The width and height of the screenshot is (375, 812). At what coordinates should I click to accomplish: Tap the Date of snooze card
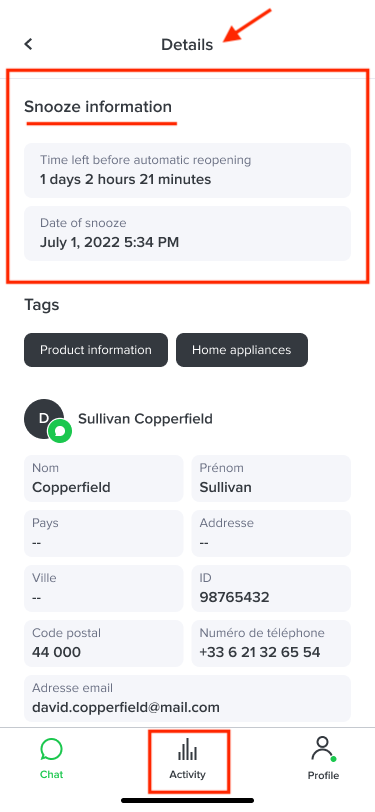tap(188, 234)
